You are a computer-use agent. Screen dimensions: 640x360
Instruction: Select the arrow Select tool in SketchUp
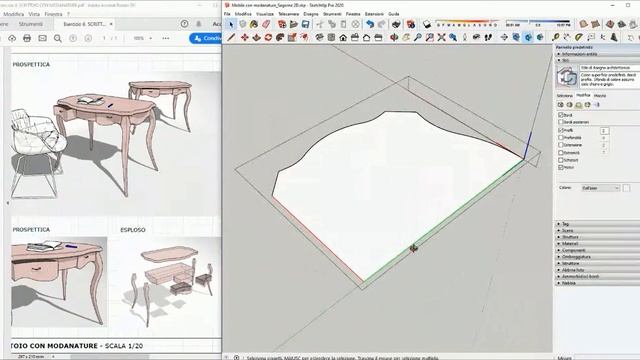coord(231,24)
